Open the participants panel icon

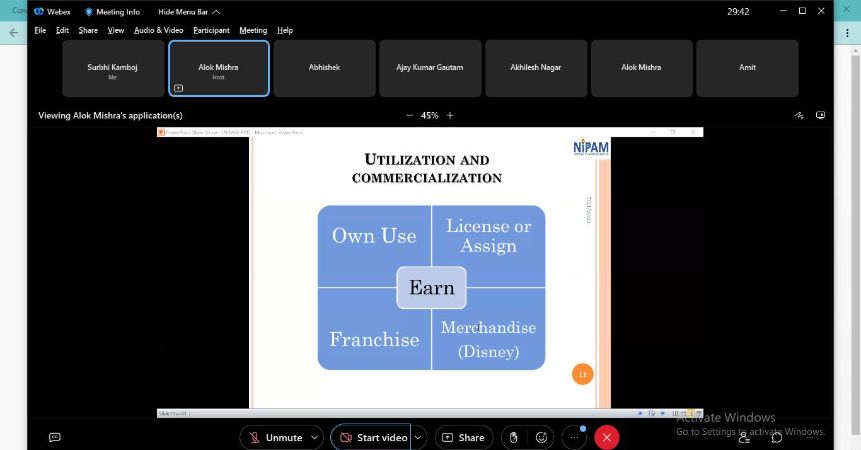[744, 437]
